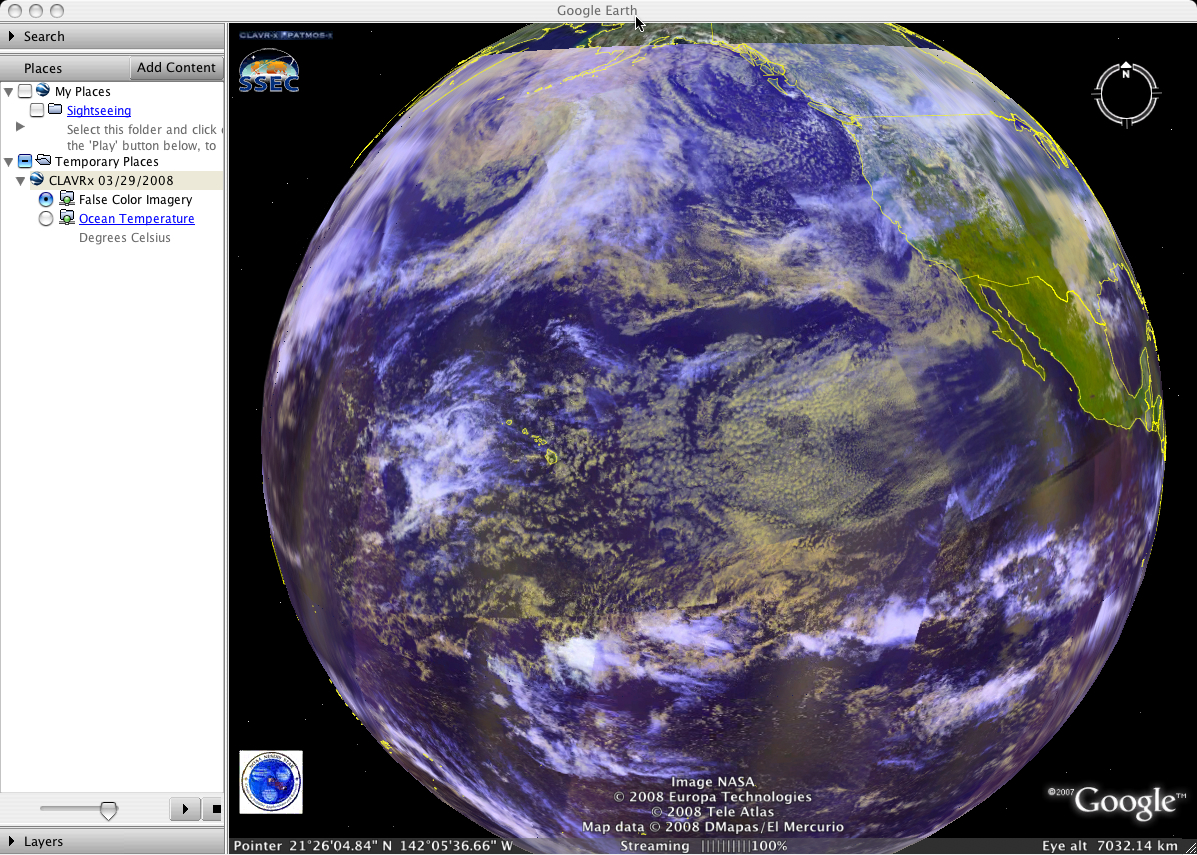
Task: Click the False Color Imagery overlay icon
Action: pyautogui.click(x=66, y=199)
